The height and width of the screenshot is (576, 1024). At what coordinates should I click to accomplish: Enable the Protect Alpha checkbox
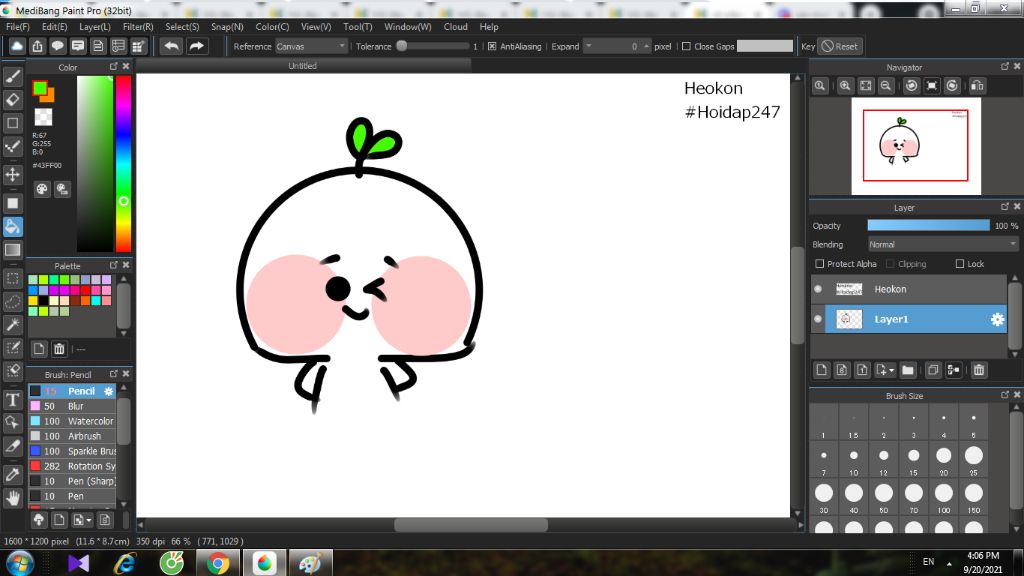820,264
